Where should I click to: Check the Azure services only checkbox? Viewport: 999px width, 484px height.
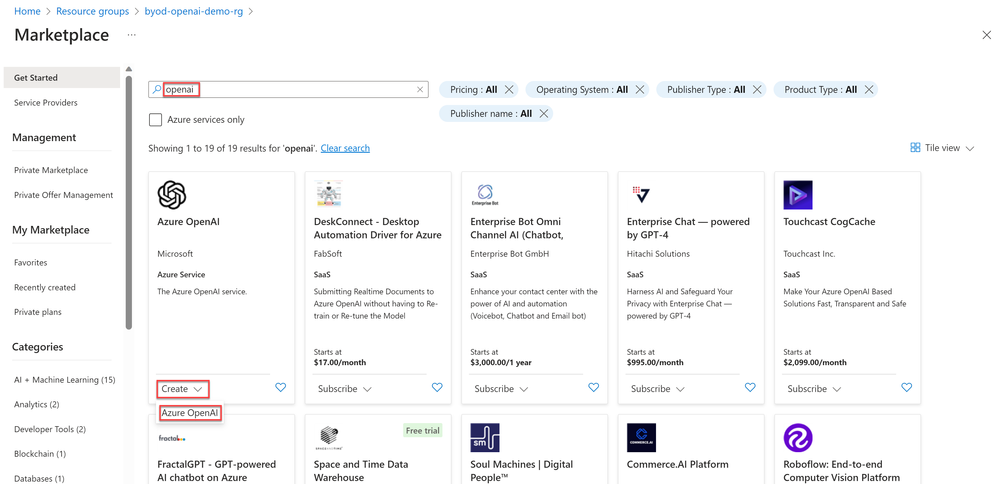click(x=155, y=119)
